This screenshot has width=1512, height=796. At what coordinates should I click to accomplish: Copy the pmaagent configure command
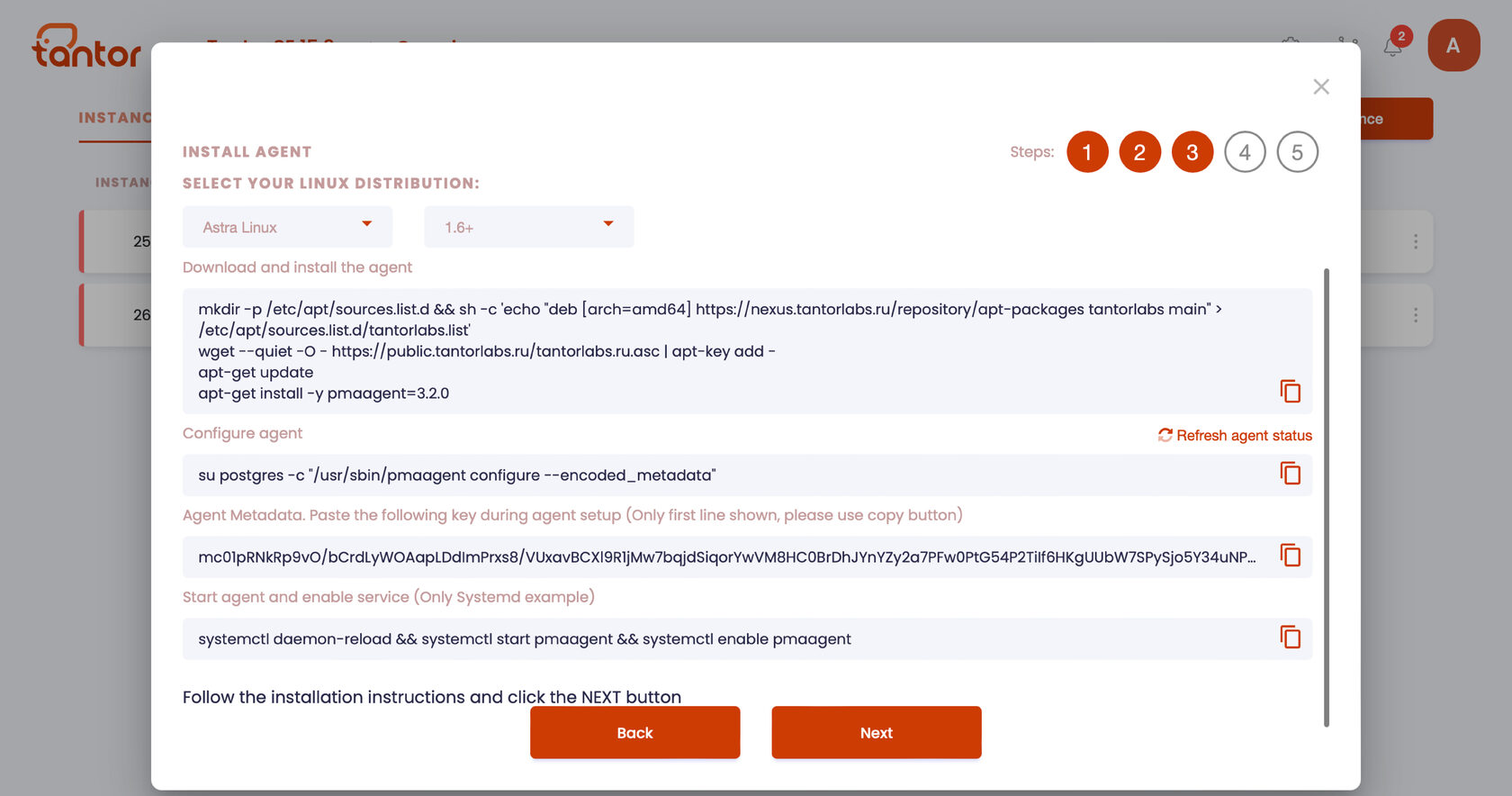tap(1291, 474)
